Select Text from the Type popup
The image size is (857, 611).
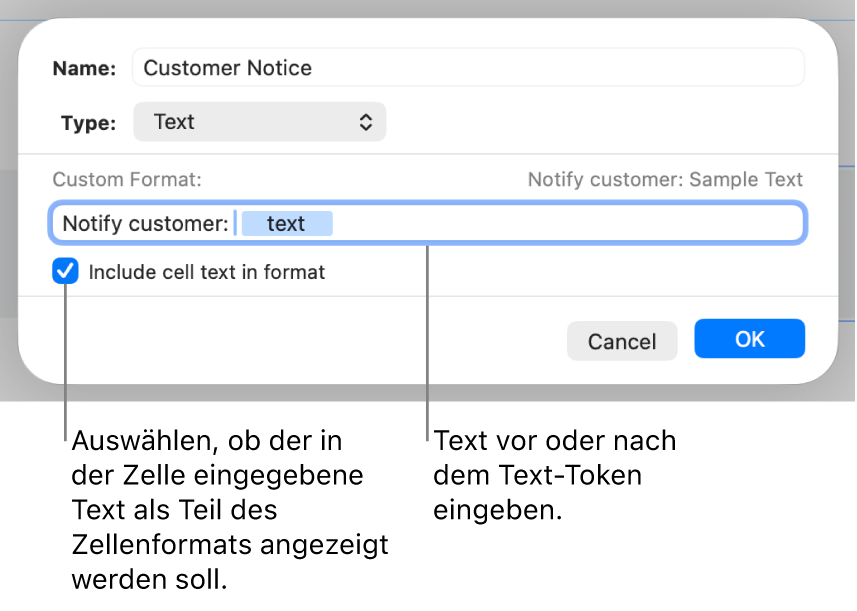tap(260, 121)
